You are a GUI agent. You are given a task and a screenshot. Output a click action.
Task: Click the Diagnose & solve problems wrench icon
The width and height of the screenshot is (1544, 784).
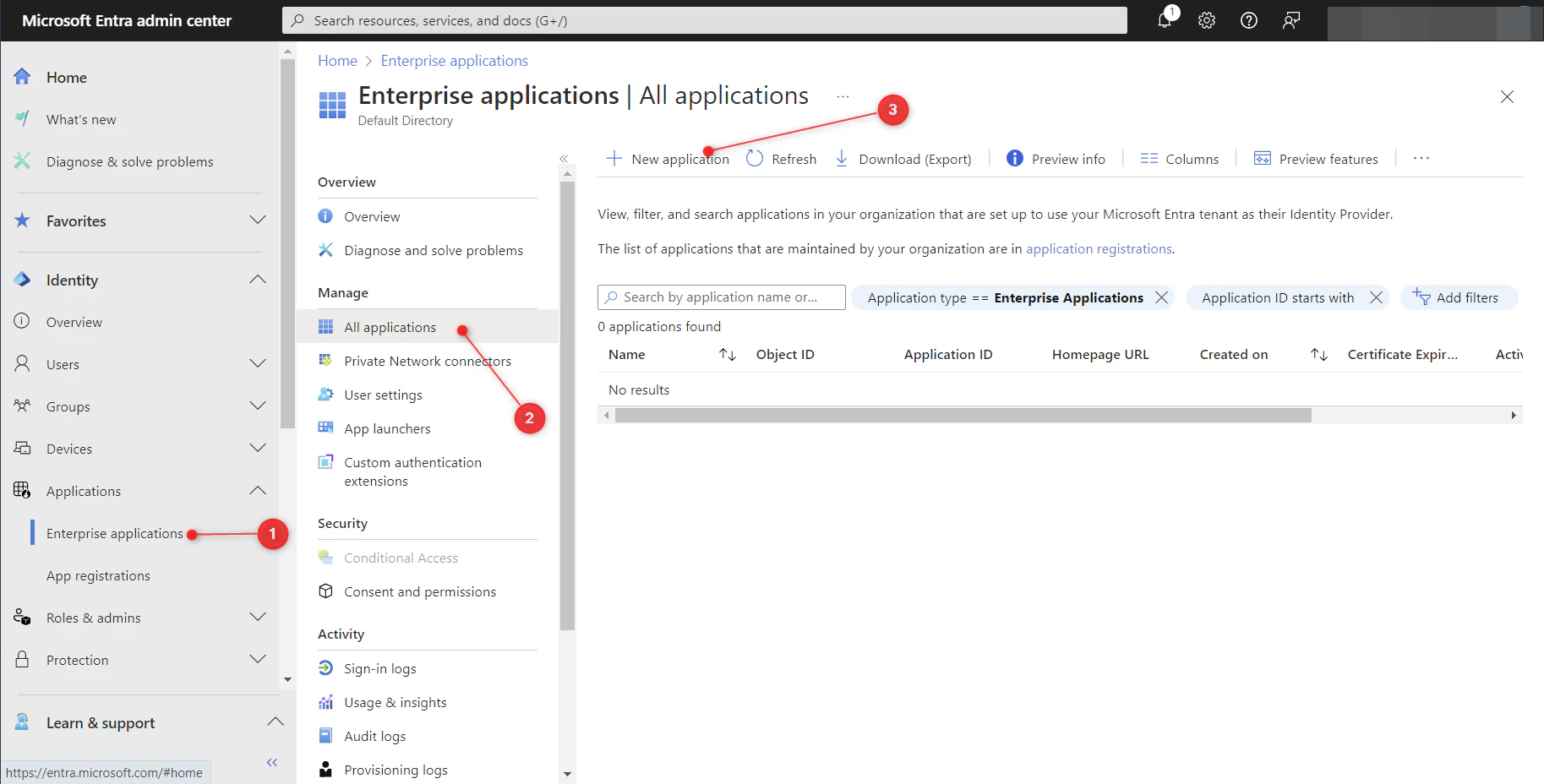coord(23,161)
